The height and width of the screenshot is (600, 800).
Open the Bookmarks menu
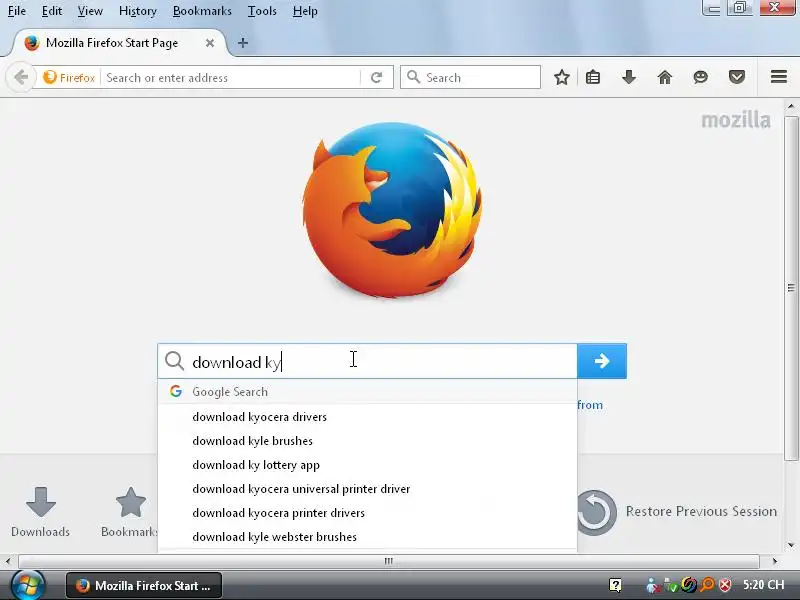tap(202, 11)
